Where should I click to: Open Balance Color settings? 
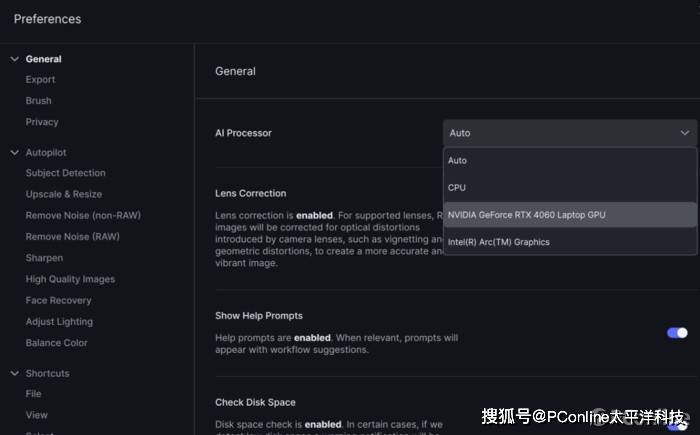point(56,343)
